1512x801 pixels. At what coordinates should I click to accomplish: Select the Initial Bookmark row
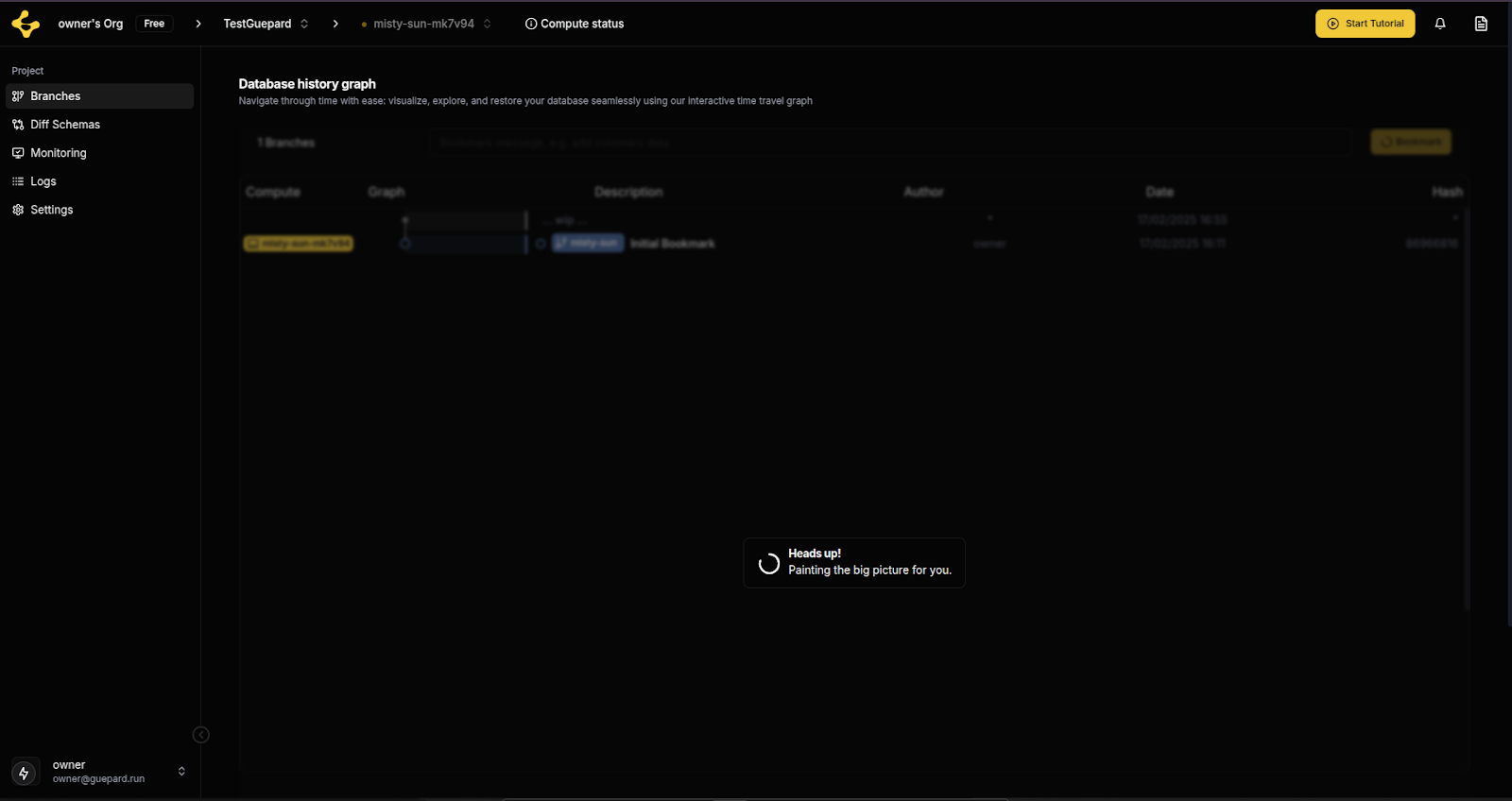[672, 244]
